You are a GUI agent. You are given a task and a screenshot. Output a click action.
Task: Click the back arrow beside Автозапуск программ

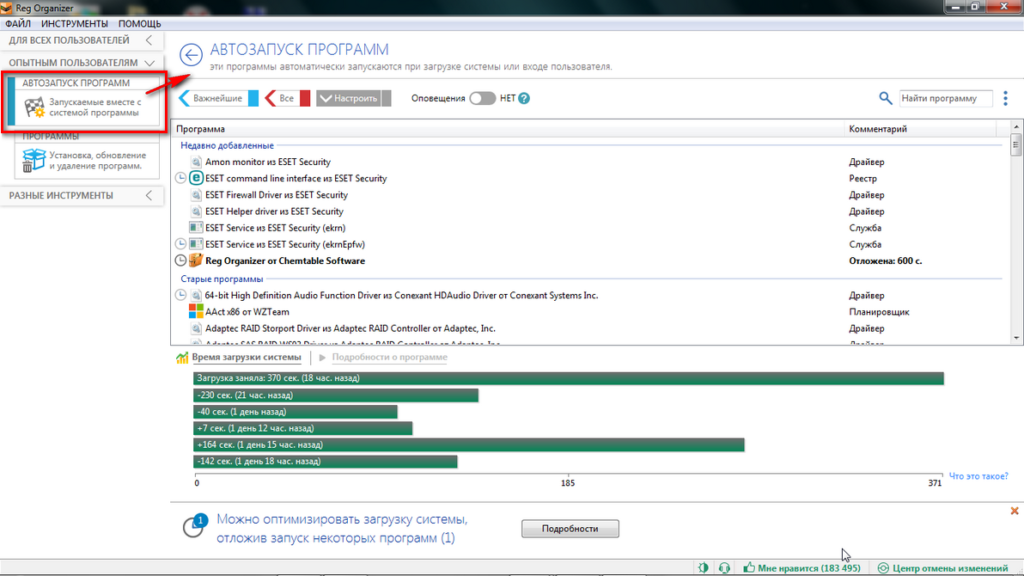[x=191, y=55]
